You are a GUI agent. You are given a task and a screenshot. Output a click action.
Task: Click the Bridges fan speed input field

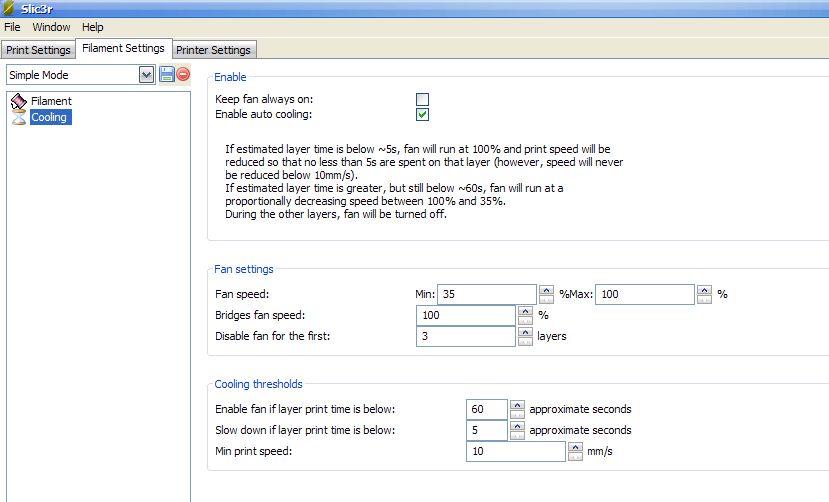466,315
